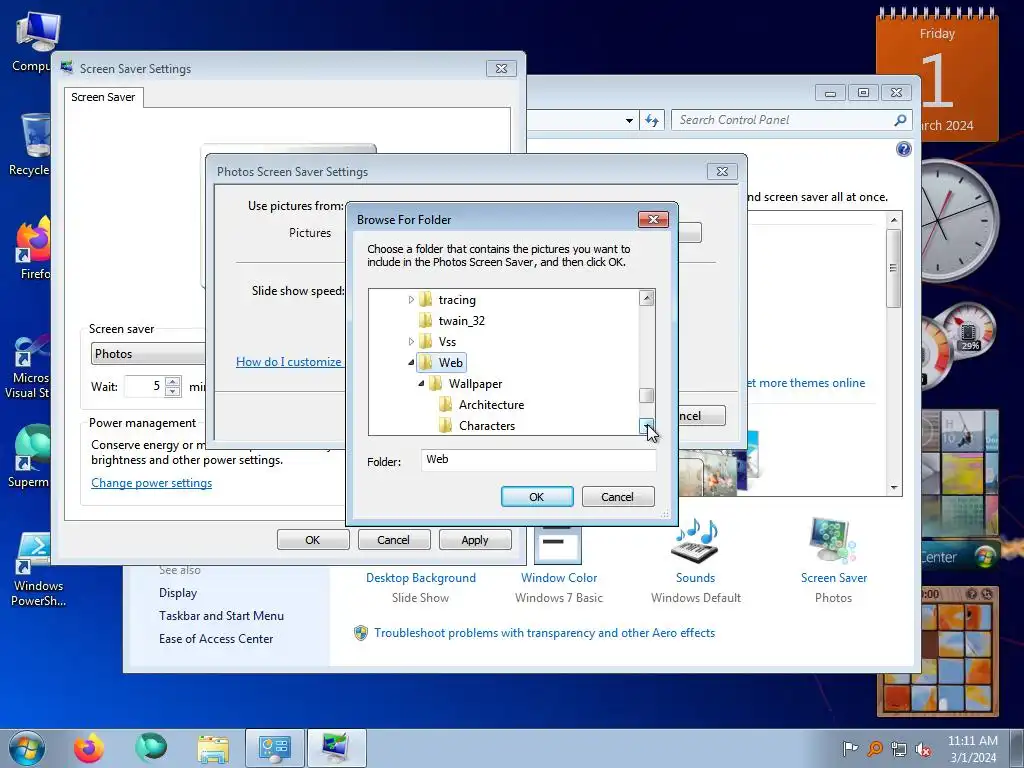Screen dimensions: 1024x768
Task: Click the Search Control Panel box
Action: [x=784, y=120]
